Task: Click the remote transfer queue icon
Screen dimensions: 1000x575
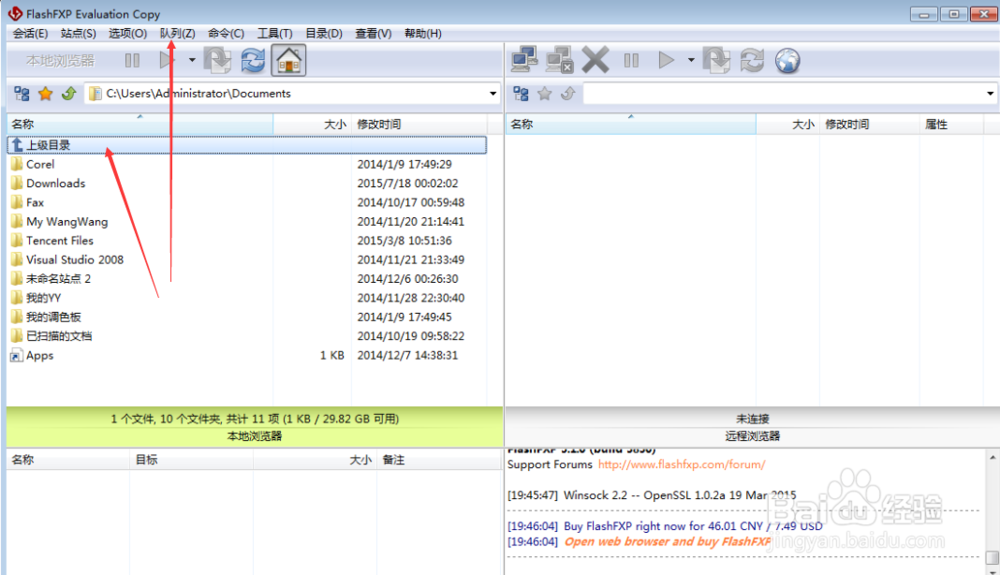Action: click(x=717, y=61)
